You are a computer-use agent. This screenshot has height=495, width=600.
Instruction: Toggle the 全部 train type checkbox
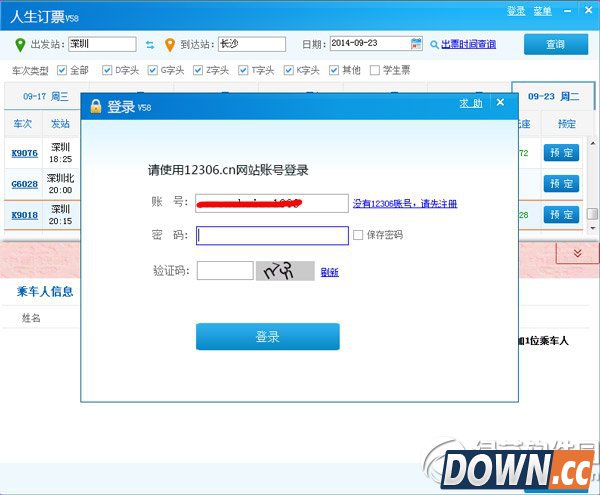coord(62,70)
